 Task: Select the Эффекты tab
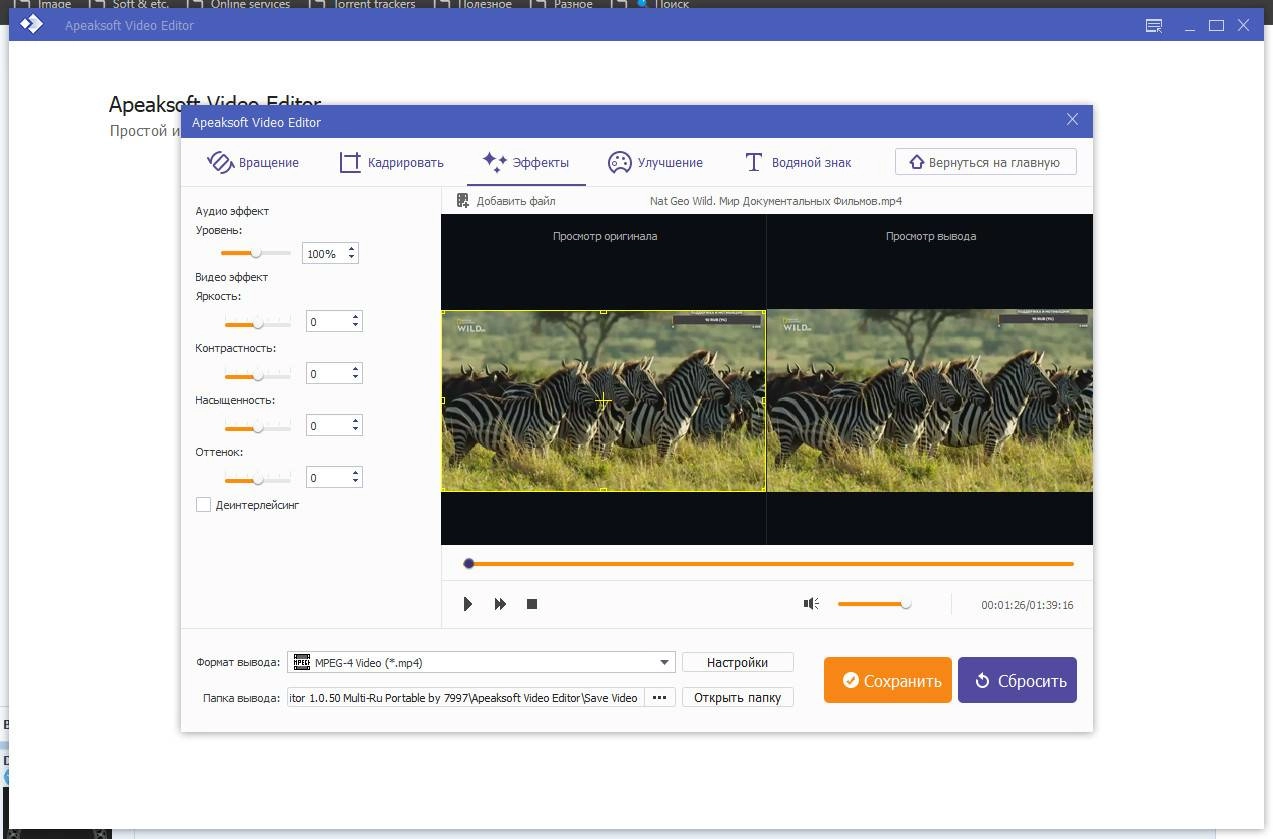pos(526,162)
